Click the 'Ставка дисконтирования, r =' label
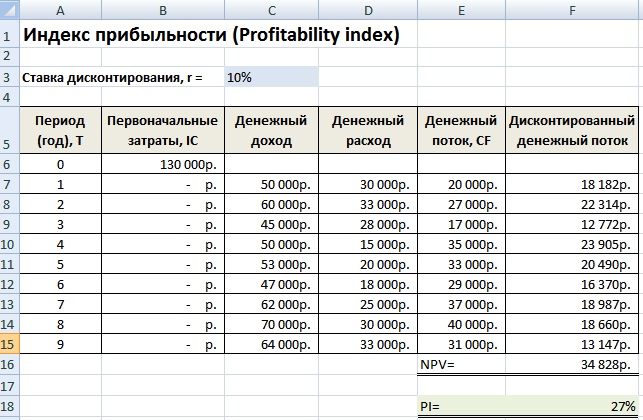643x420 pixels. point(112,77)
